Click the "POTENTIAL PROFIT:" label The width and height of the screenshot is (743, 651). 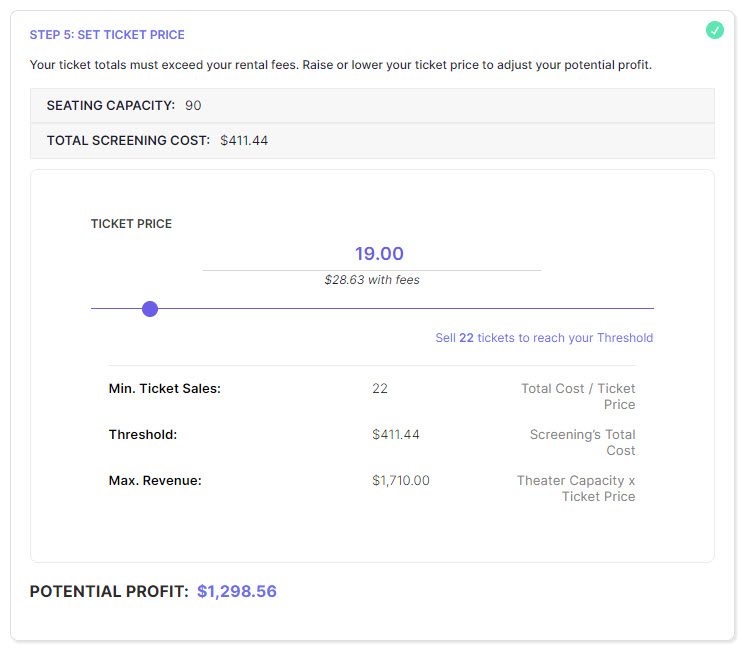tap(109, 592)
